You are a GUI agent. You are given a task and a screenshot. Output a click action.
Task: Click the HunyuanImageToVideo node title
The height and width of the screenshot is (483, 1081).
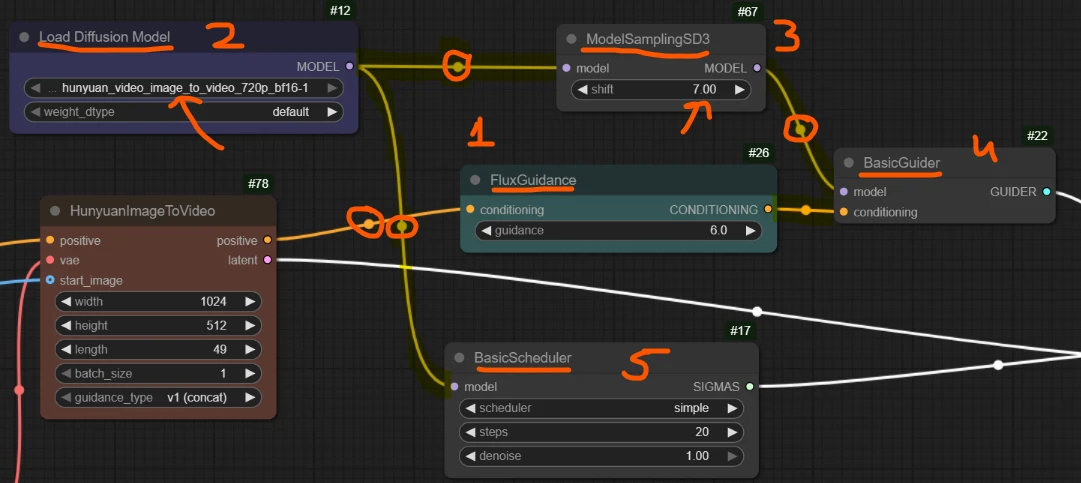(x=143, y=211)
